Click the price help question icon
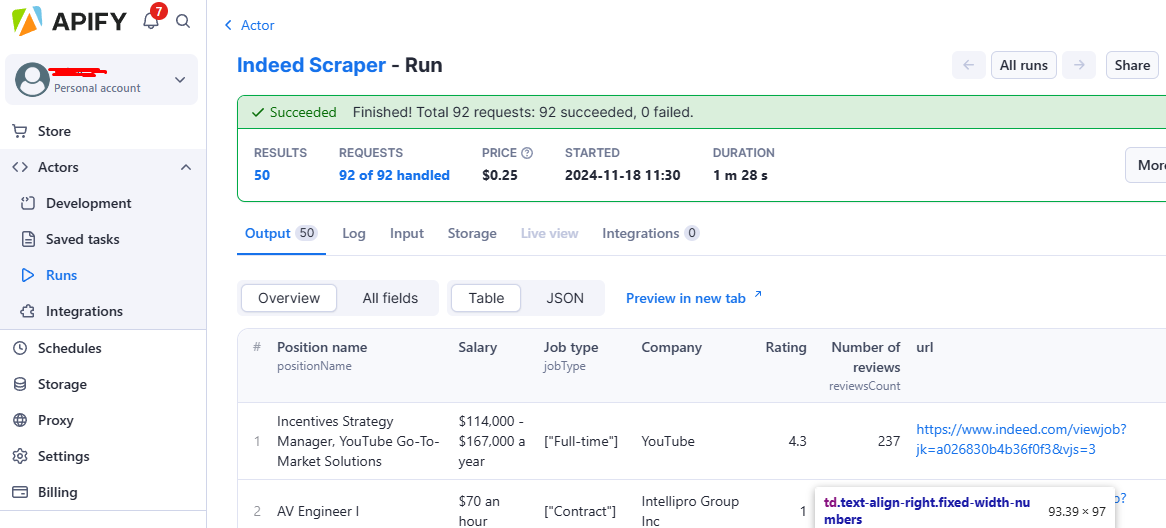This screenshot has width=1166, height=528. [x=527, y=152]
